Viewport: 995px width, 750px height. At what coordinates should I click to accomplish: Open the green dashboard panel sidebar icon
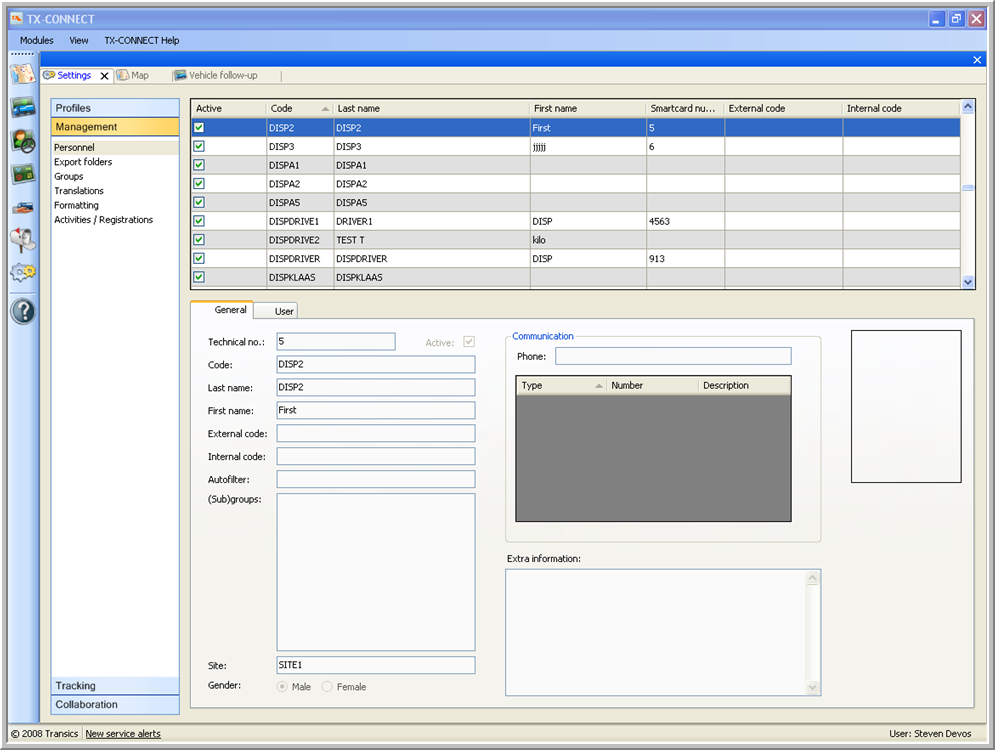tap(22, 174)
